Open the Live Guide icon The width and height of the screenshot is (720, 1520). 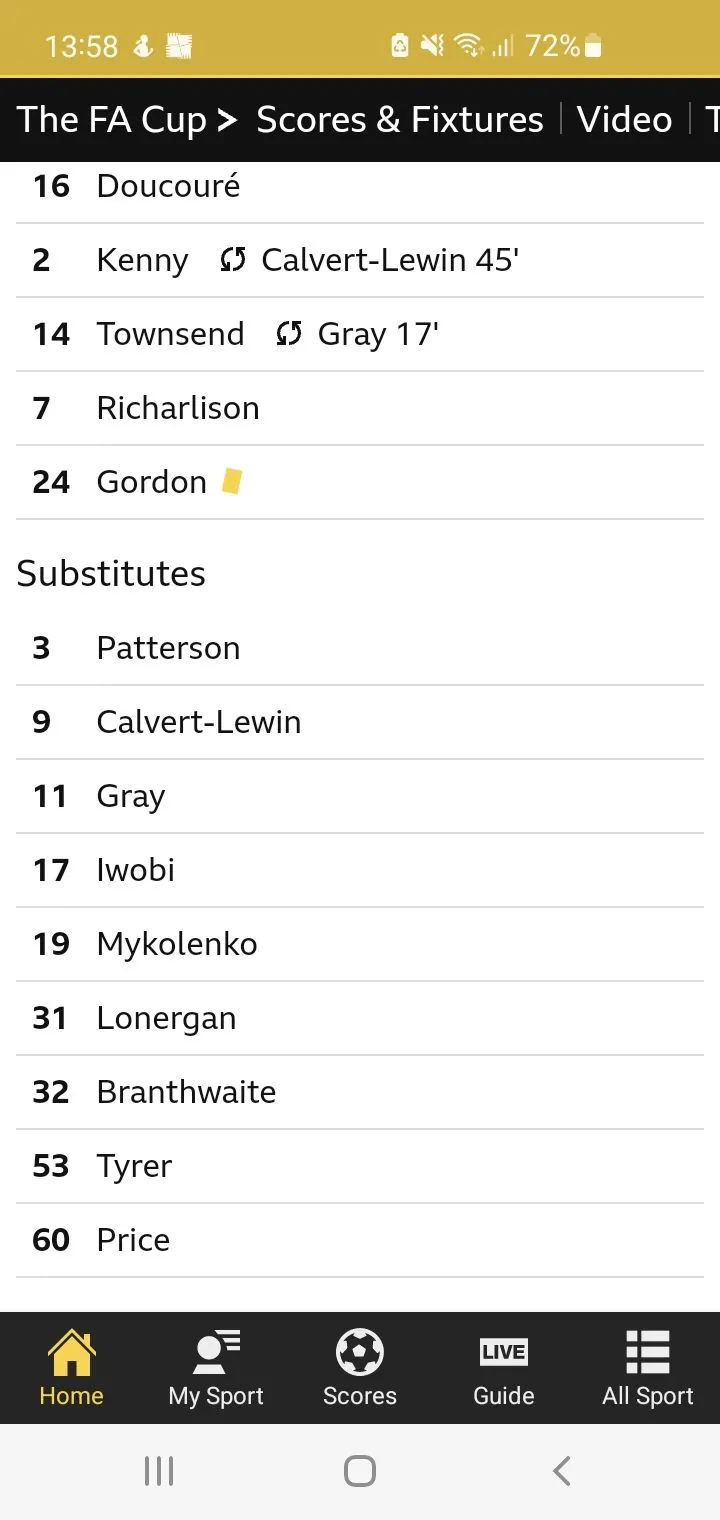click(x=503, y=1353)
